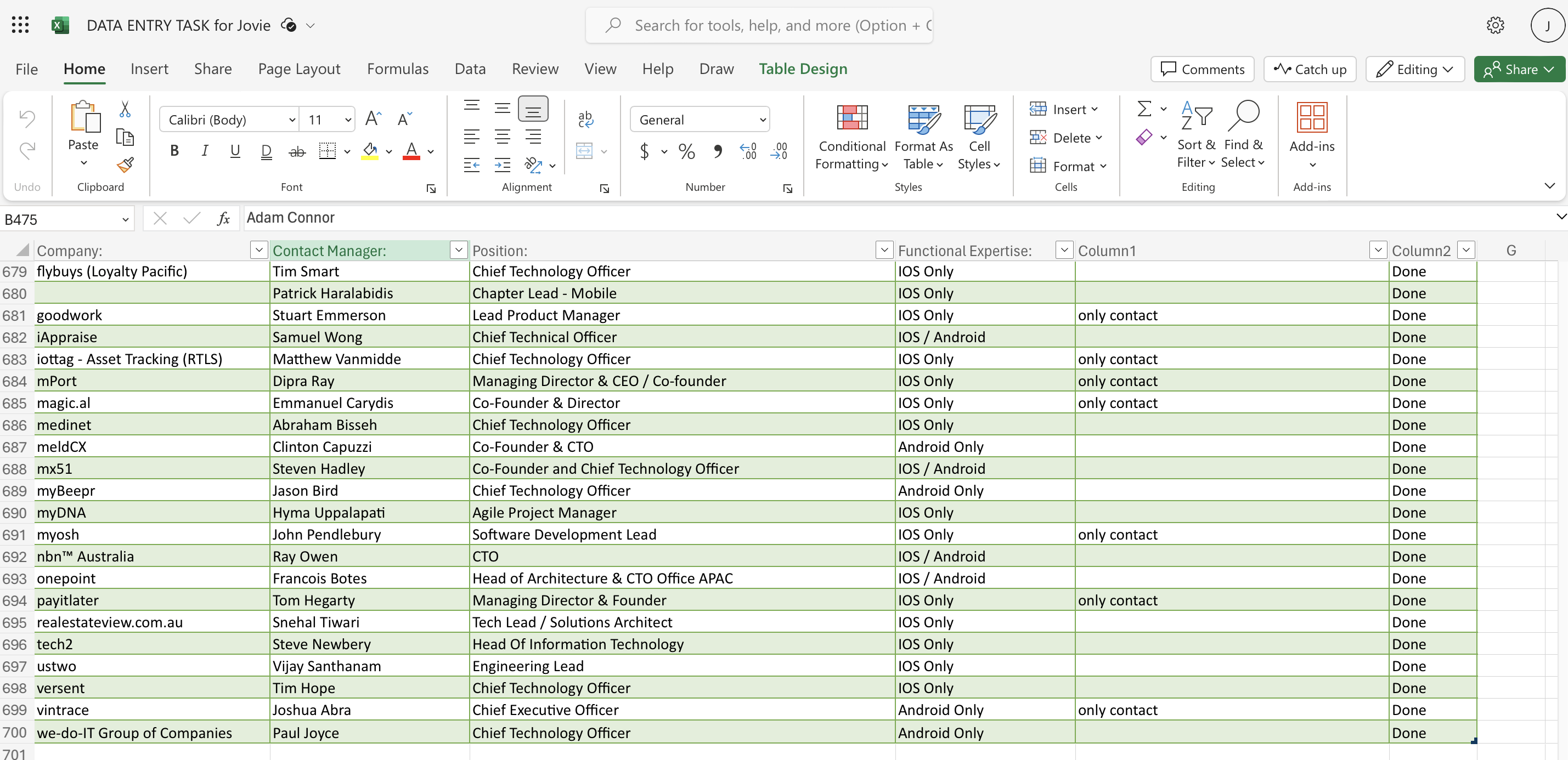Toggle italic formatting
This screenshot has width=1568, height=760.
205,151
